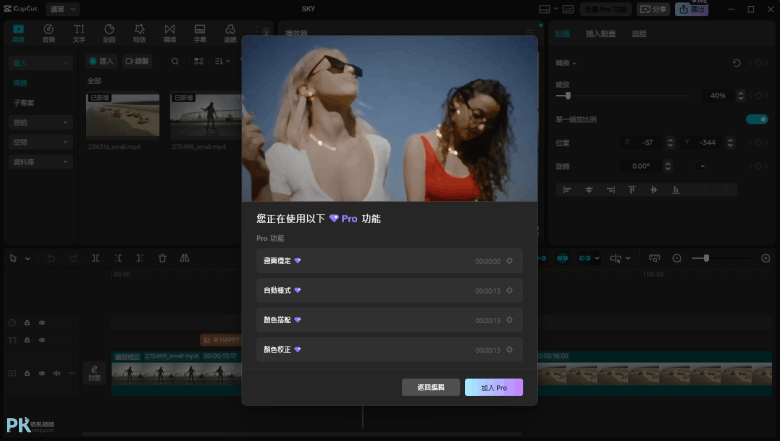Click locate icon on 畫面穩定 row
Screen dimensions: 780x441
coord(509,261)
